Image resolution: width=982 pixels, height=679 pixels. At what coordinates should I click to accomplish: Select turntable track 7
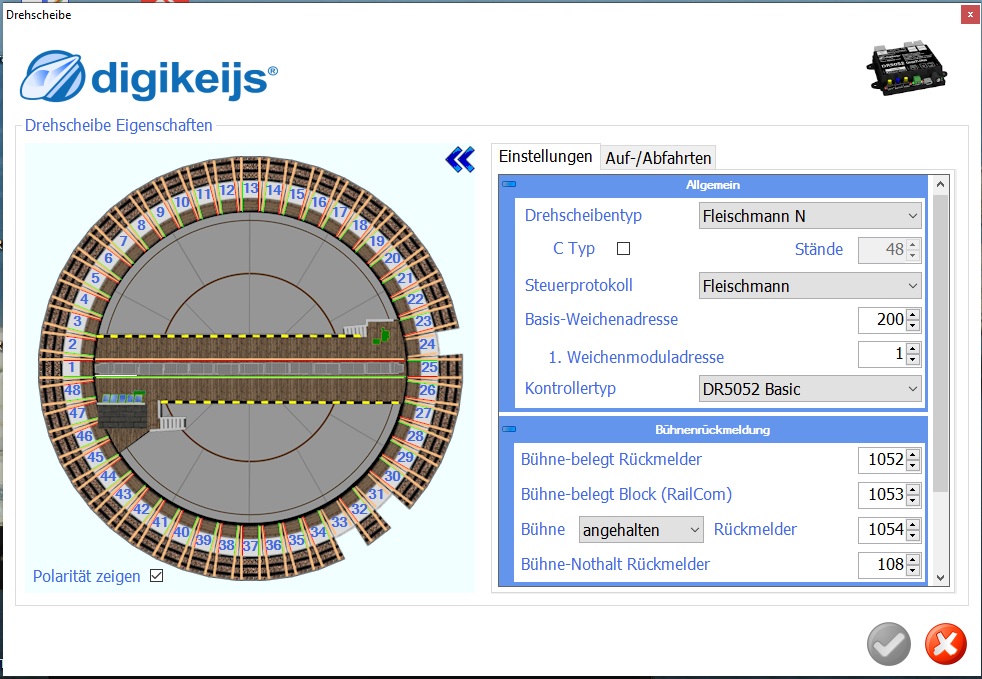pos(123,241)
